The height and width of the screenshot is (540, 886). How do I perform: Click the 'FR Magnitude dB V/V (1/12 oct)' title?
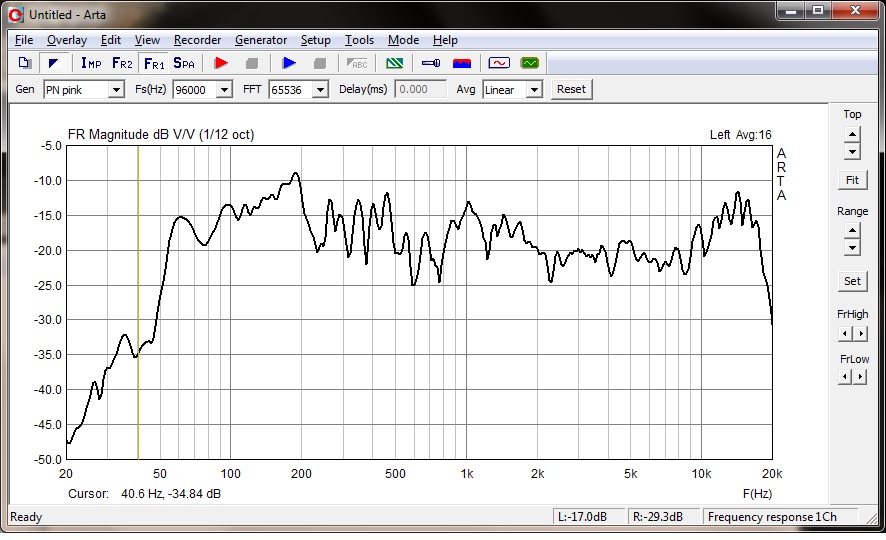pos(161,134)
